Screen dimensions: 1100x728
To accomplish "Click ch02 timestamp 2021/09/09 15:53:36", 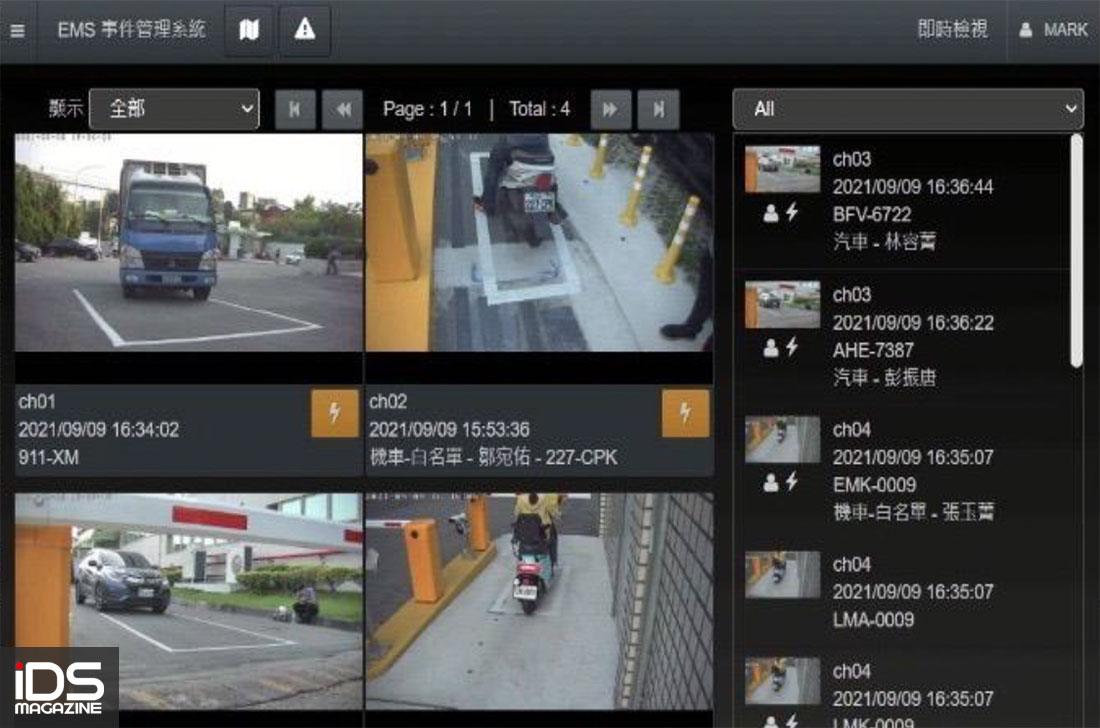I will [x=449, y=429].
